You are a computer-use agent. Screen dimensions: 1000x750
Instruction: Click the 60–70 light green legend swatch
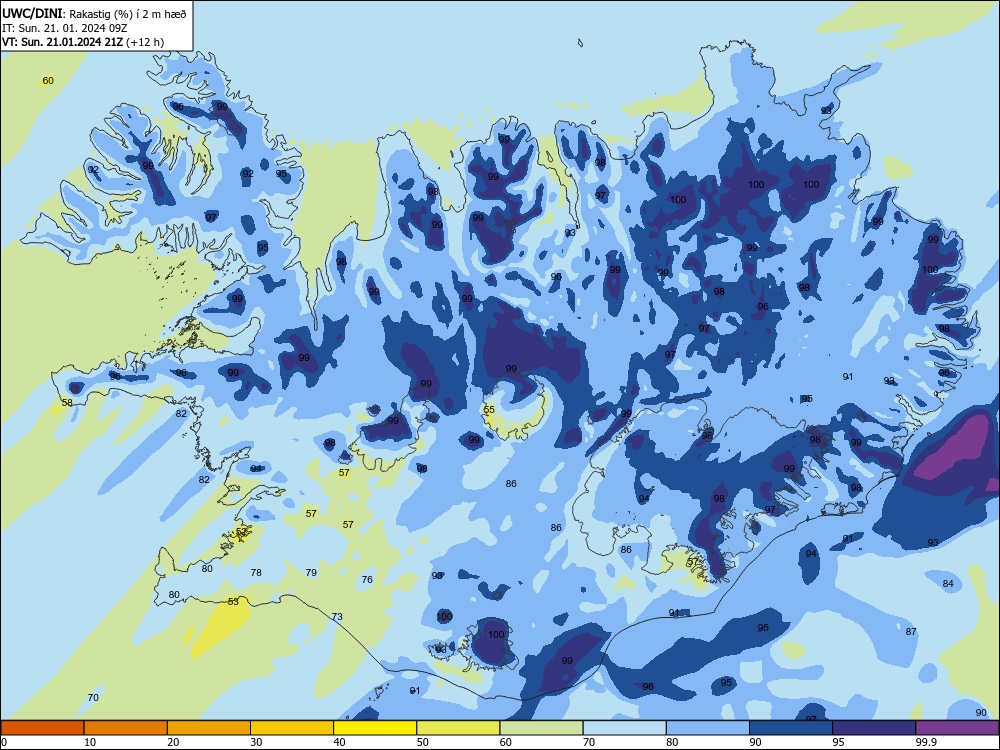coord(541,728)
